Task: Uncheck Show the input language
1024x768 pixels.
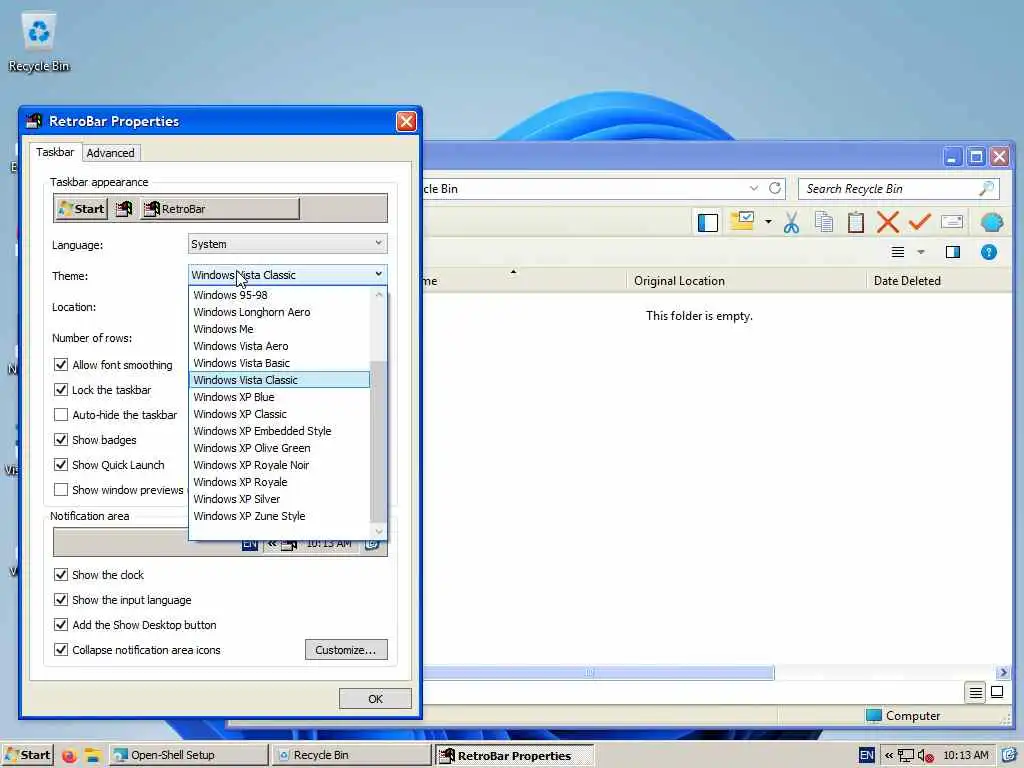Action: 61,600
